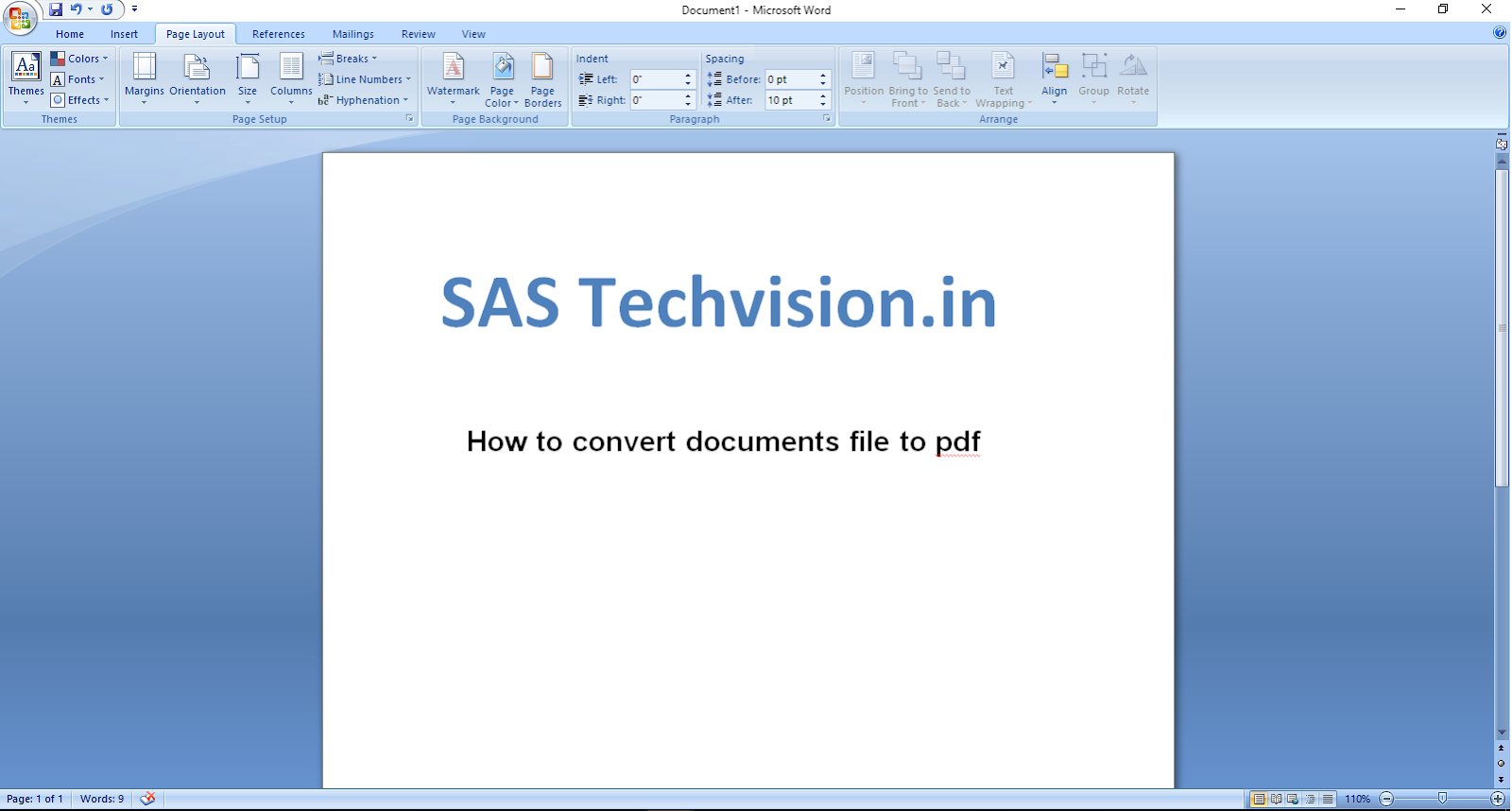Open Select Browse Object below scrollbar
This screenshot has height=811, width=1512.
click(x=1502, y=764)
